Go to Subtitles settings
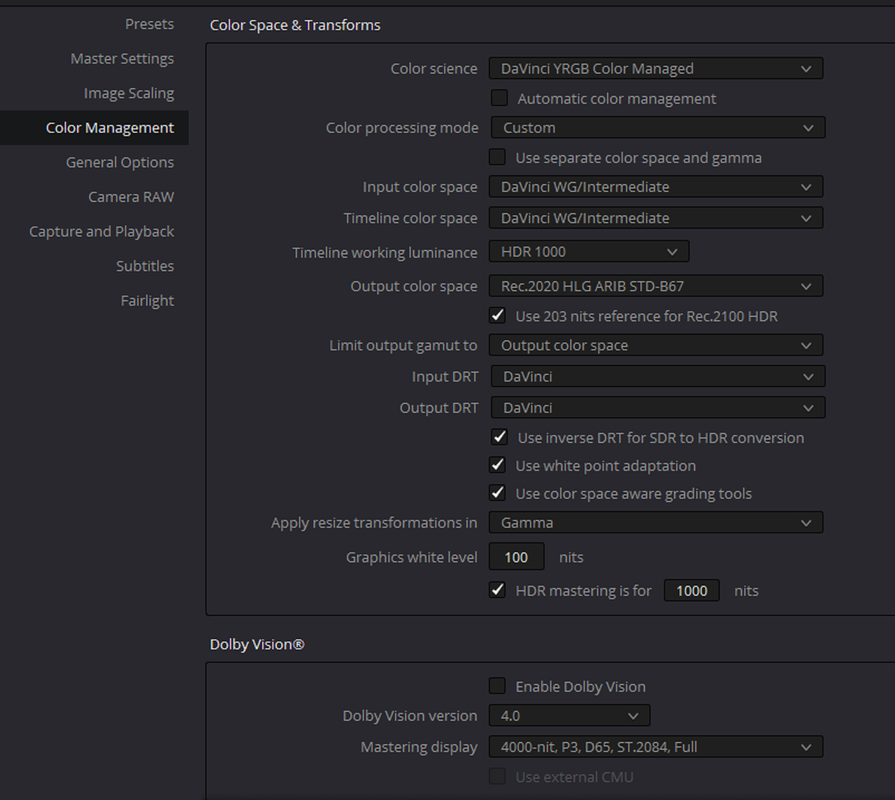Viewport: 895px width, 800px height. pyautogui.click(x=145, y=266)
